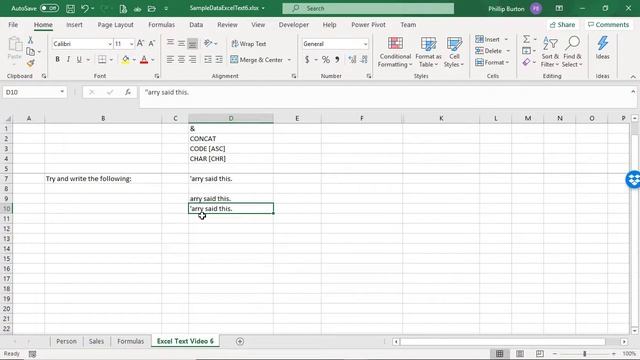Align text right

pos(192,60)
